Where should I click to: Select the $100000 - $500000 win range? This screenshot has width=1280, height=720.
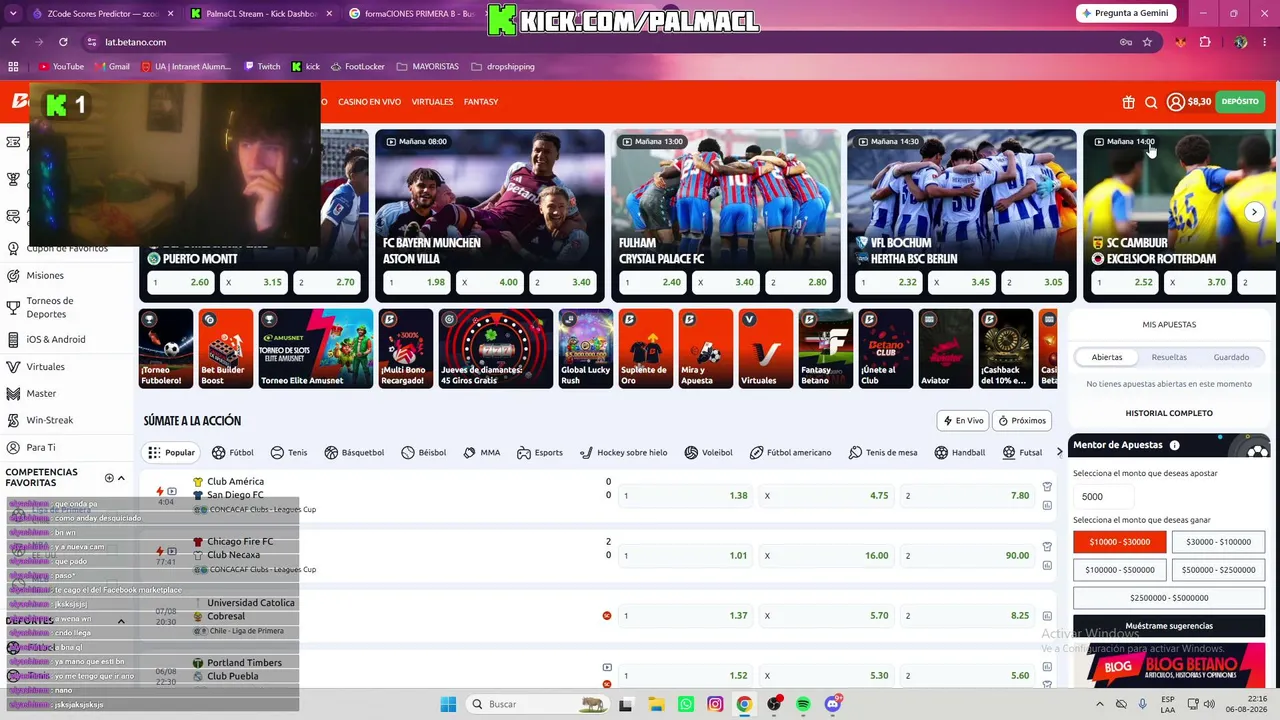tap(1119, 570)
